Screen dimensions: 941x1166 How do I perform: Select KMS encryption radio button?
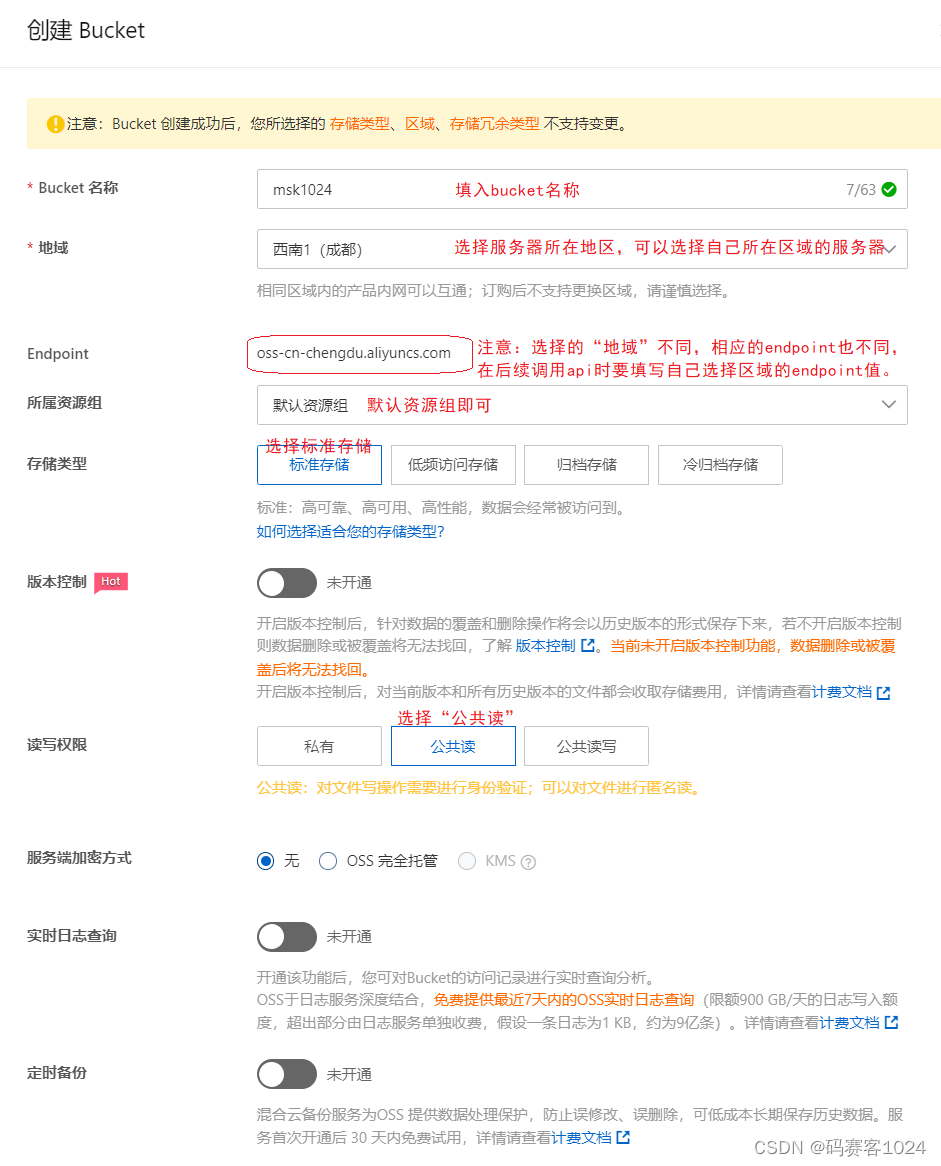point(467,861)
